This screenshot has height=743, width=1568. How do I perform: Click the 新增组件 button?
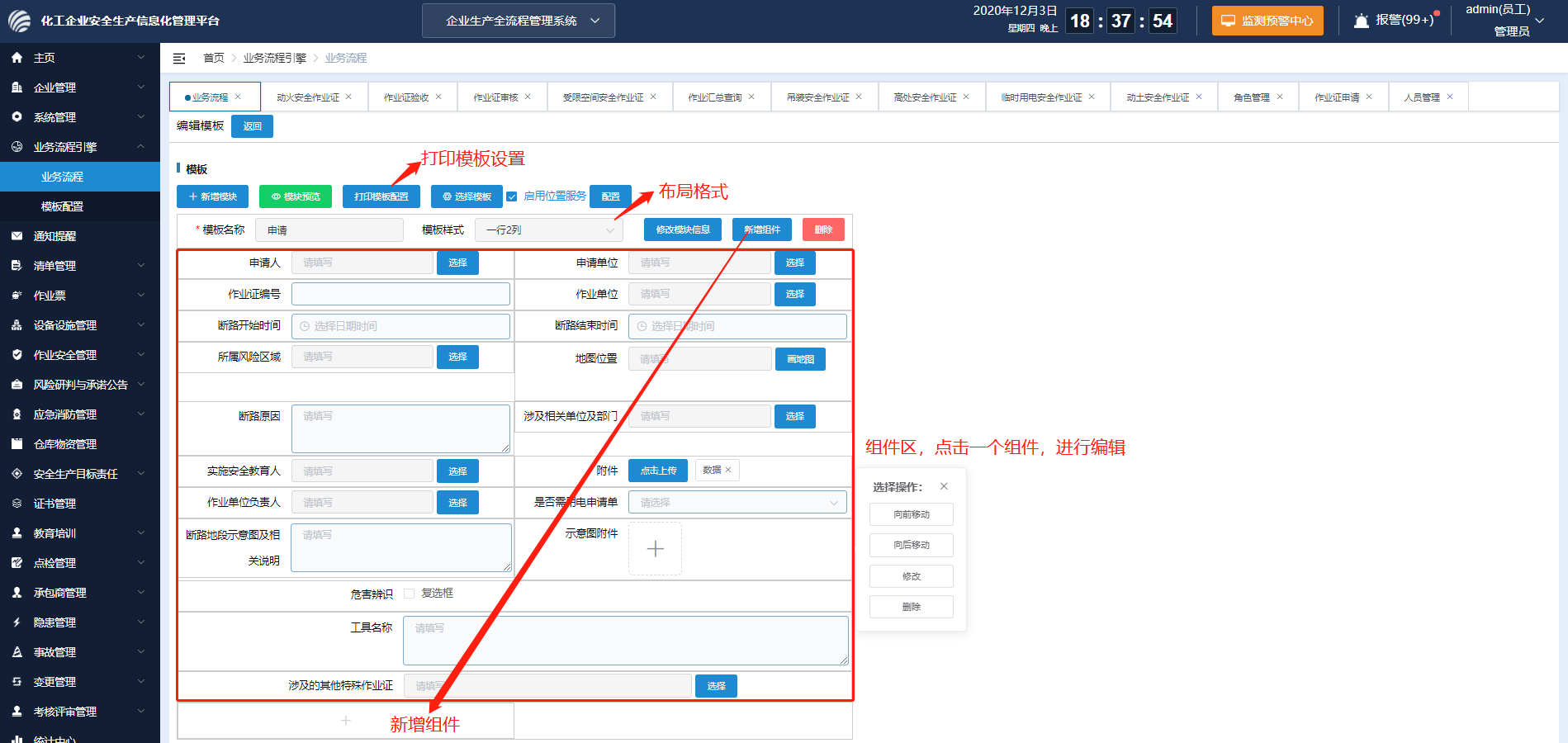[762, 230]
